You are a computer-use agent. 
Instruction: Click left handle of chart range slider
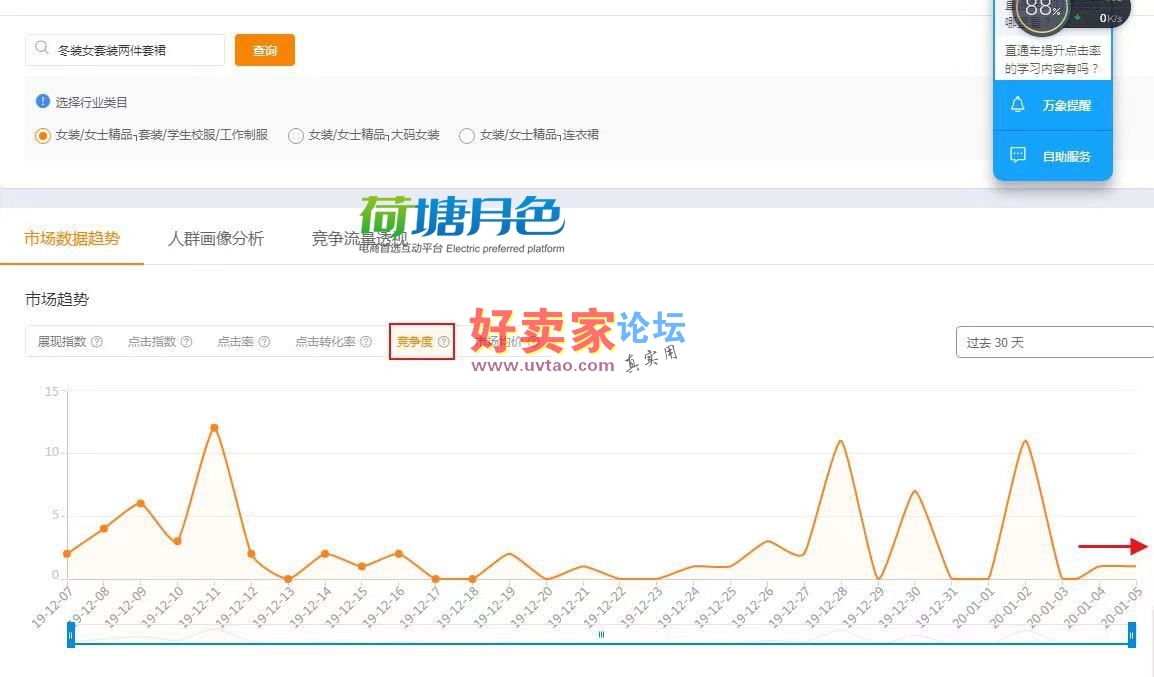tap(71, 634)
